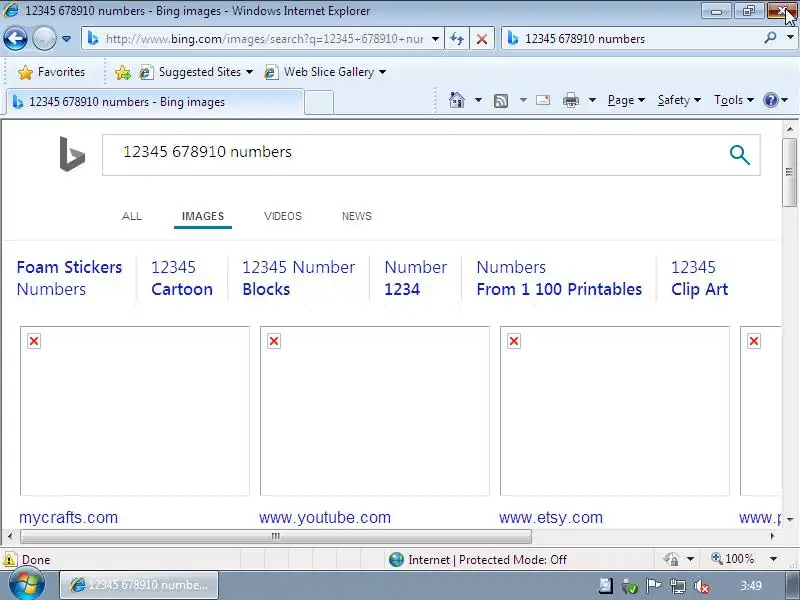Click the teal Bing search magnifier button
This screenshot has width=800, height=600.
pos(739,155)
